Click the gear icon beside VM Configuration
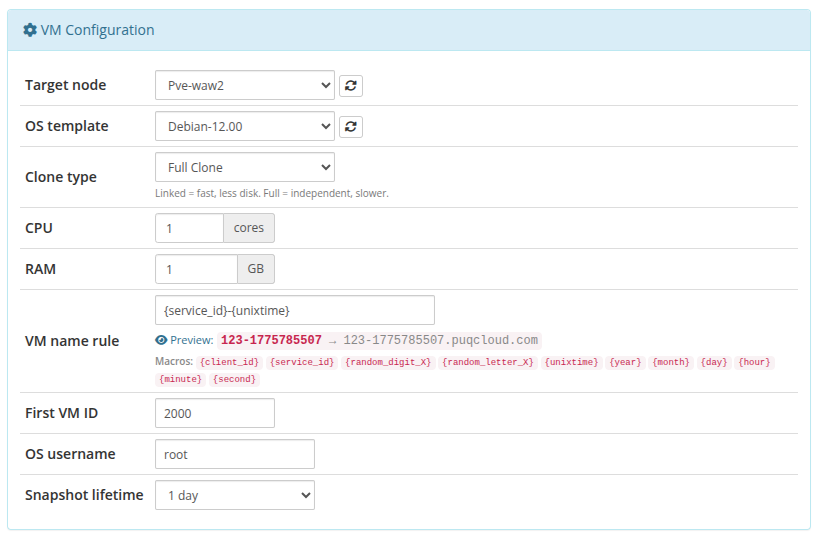 coord(30,30)
